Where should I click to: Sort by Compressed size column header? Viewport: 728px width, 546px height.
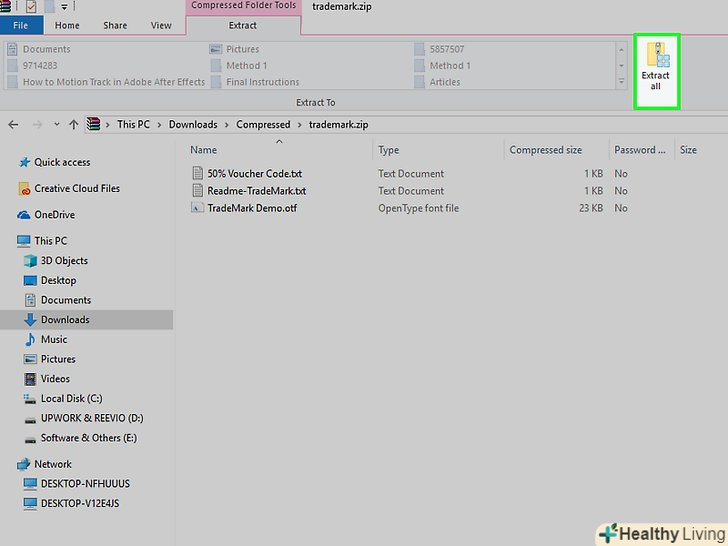pyautogui.click(x=546, y=150)
